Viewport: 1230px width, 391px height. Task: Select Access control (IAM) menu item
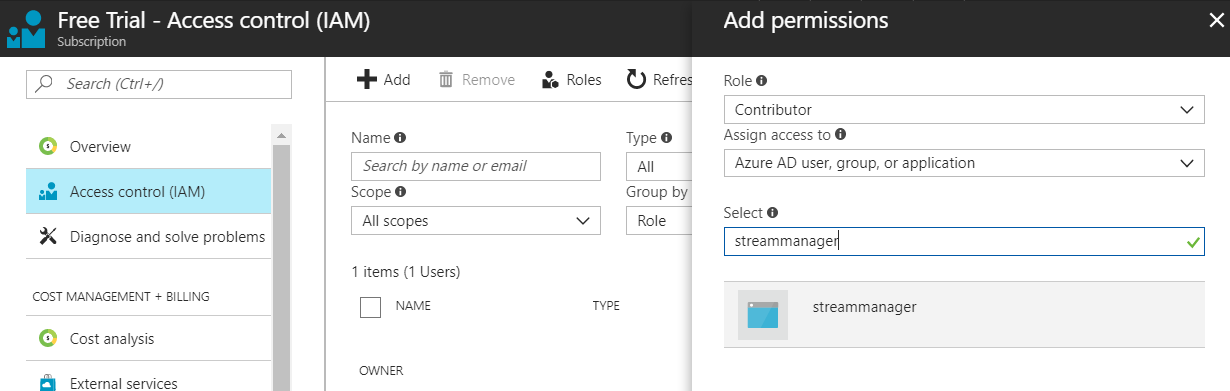click(148, 192)
